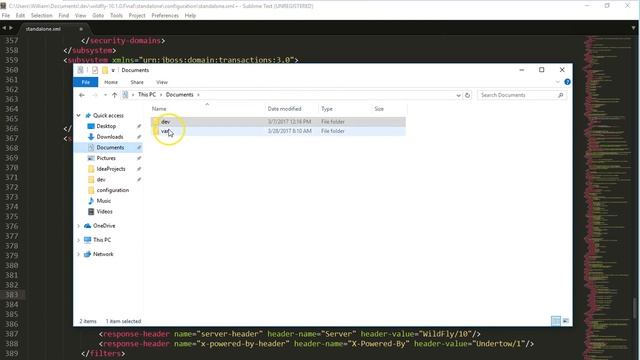
Task: Refresh the Documents folder view
Action: [x=467, y=95]
